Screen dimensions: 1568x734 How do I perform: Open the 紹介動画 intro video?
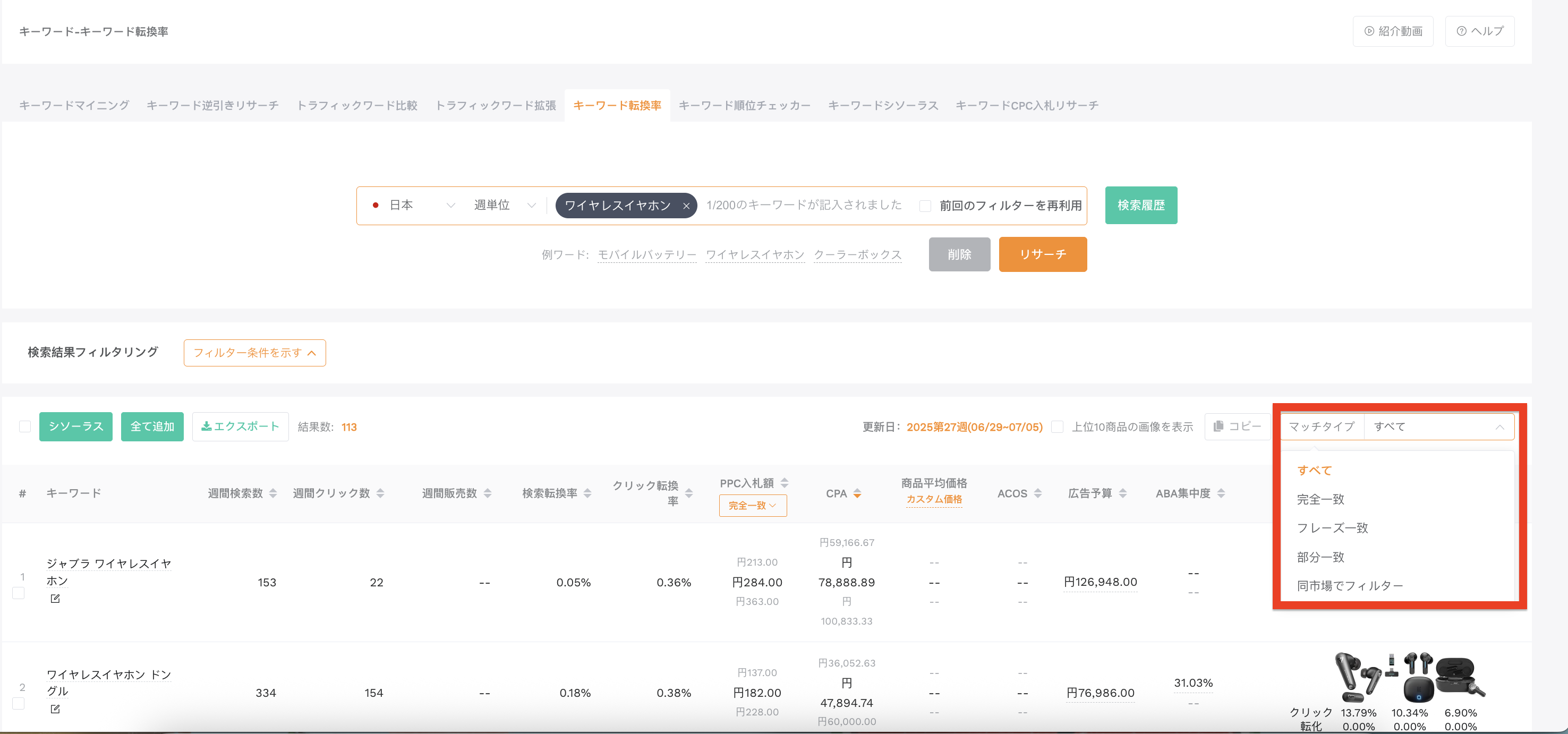tap(1393, 31)
